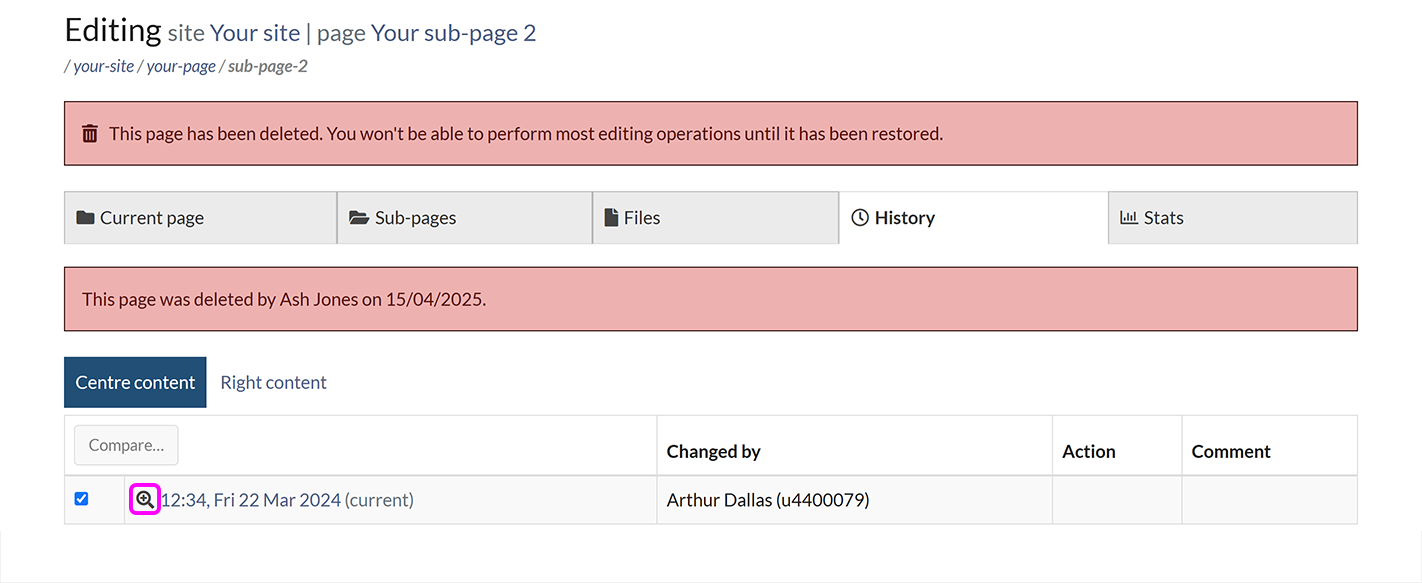Screen dimensions: 1422x583
Task: Click the document icon beside Files
Action: point(611,218)
